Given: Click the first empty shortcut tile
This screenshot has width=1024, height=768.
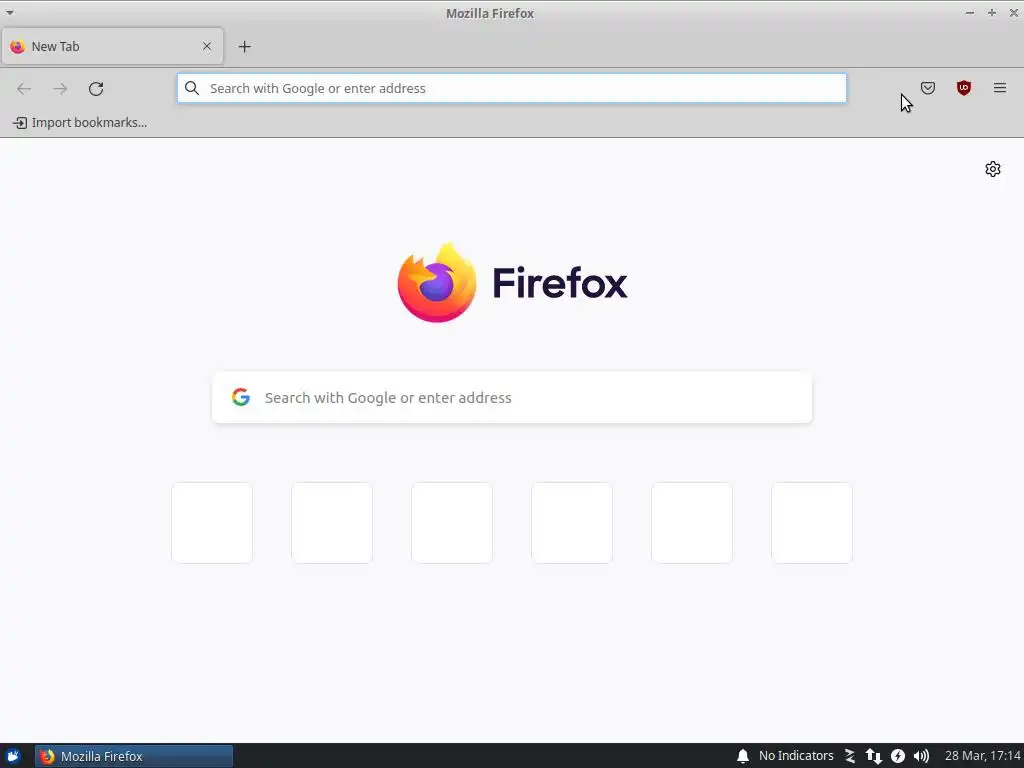Looking at the screenshot, I should click(212, 522).
